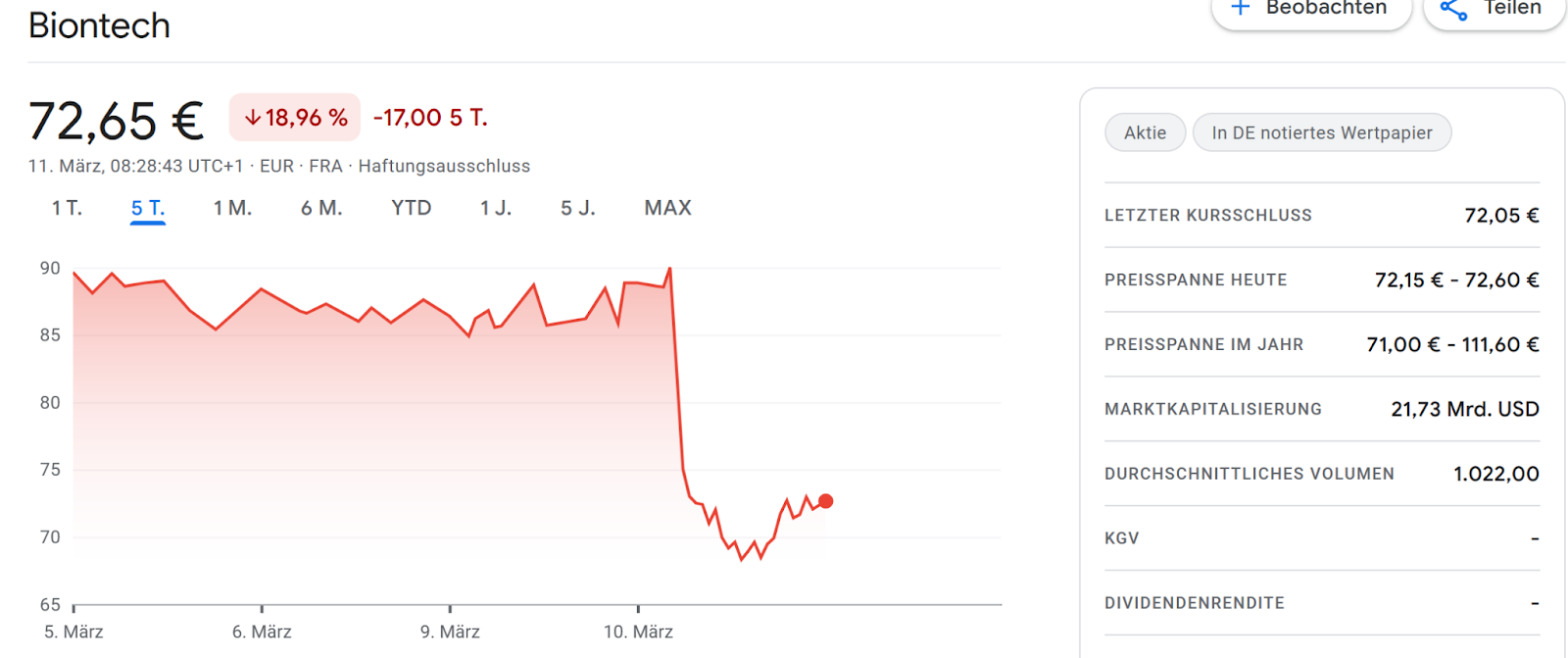The image size is (1568, 658).
Task: Show the 1 J. chart range
Action: click(x=496, y=208)
